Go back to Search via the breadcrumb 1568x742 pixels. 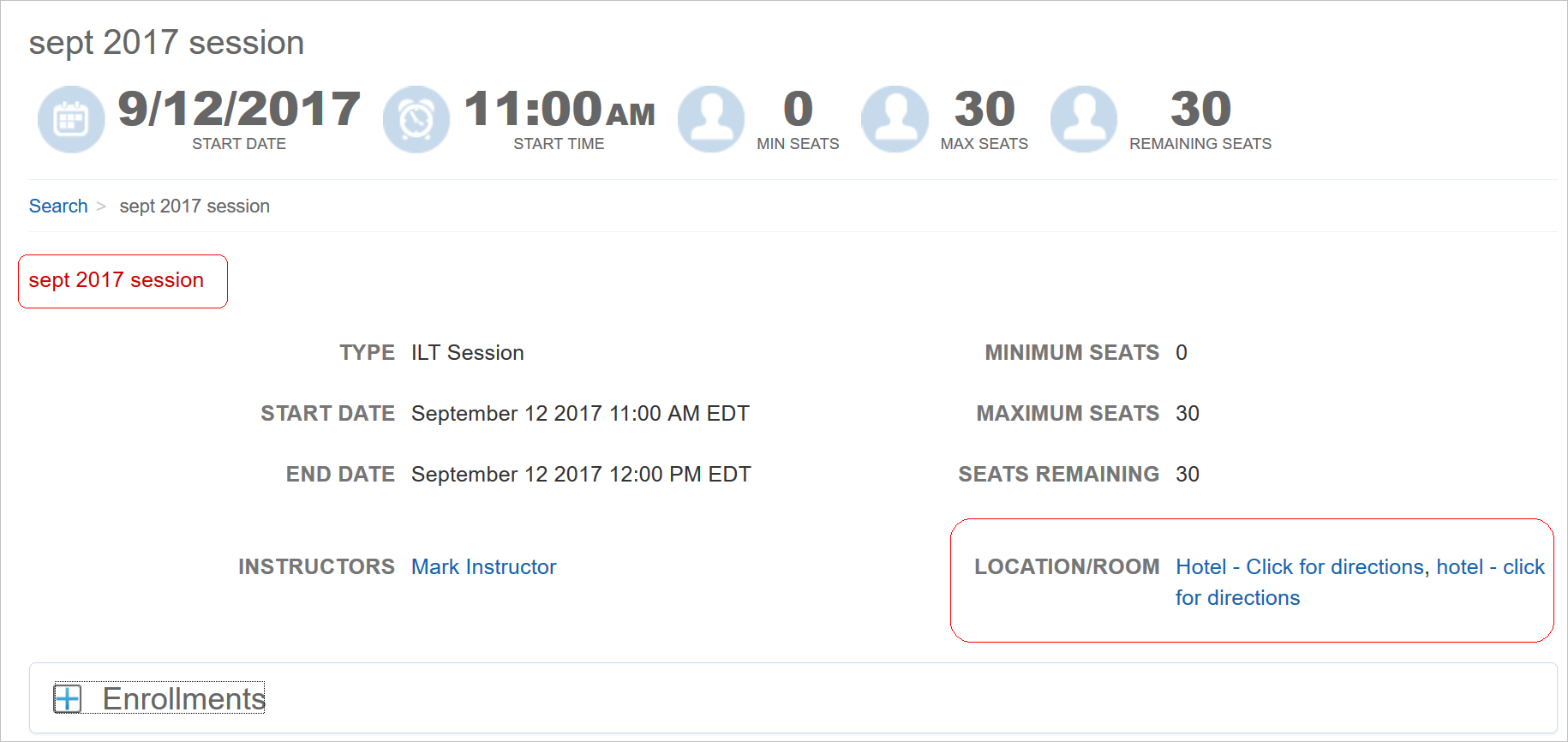coord(58,206)
